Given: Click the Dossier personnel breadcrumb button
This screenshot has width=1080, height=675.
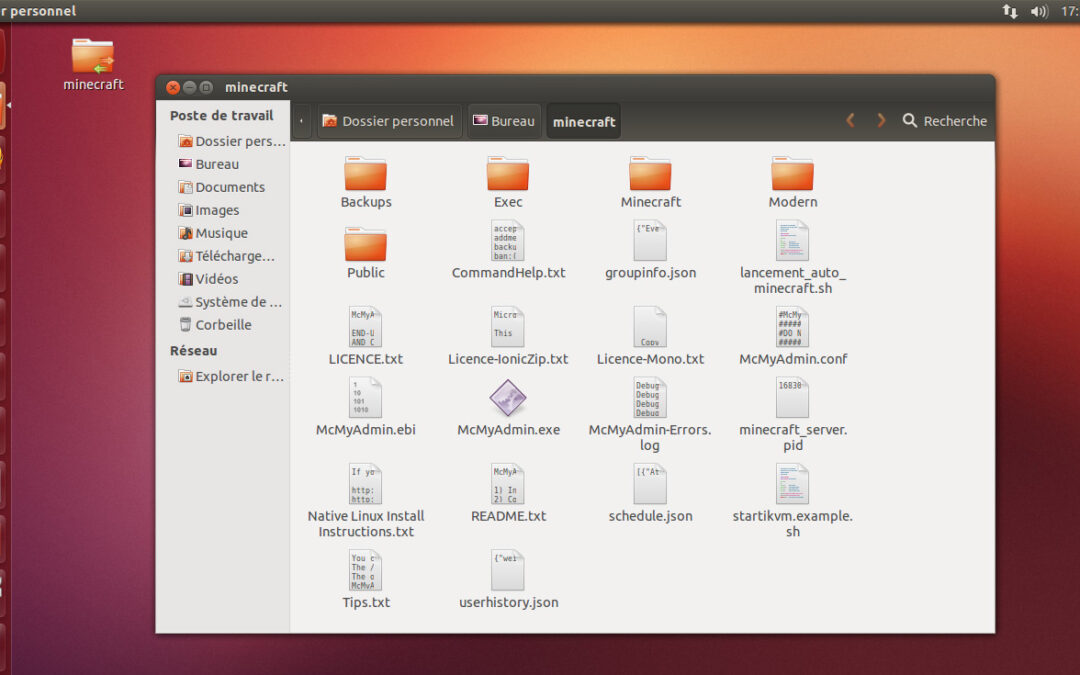Looking at the screenshot, I should 389,121.
